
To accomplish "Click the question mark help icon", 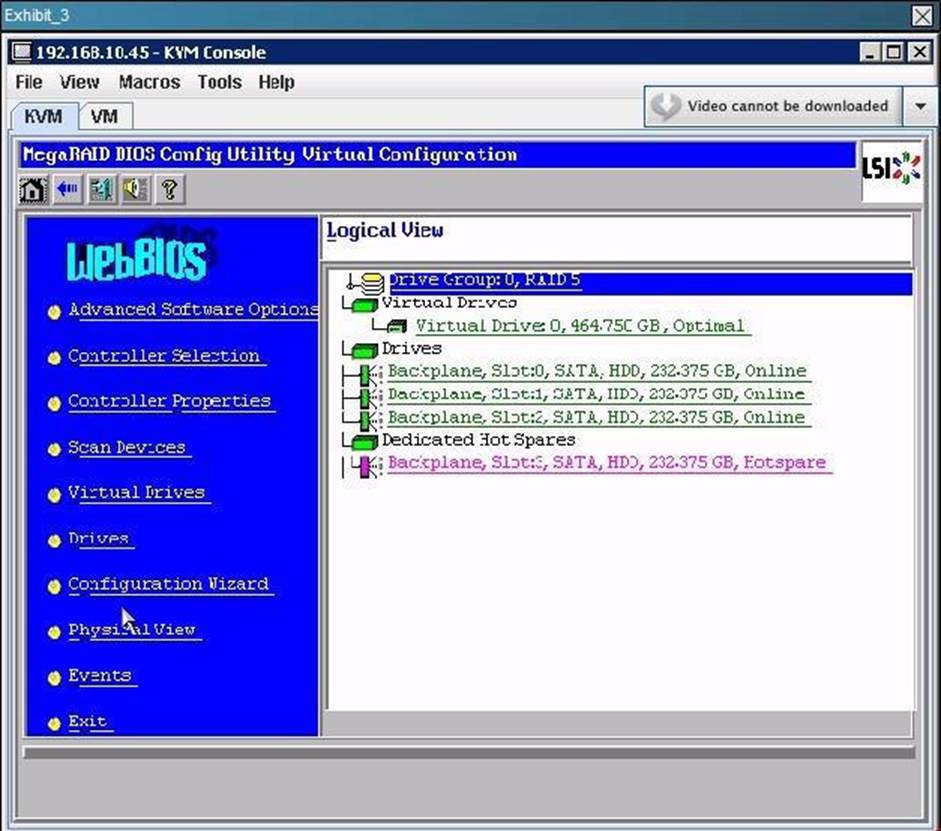I will tap(169, 189).
